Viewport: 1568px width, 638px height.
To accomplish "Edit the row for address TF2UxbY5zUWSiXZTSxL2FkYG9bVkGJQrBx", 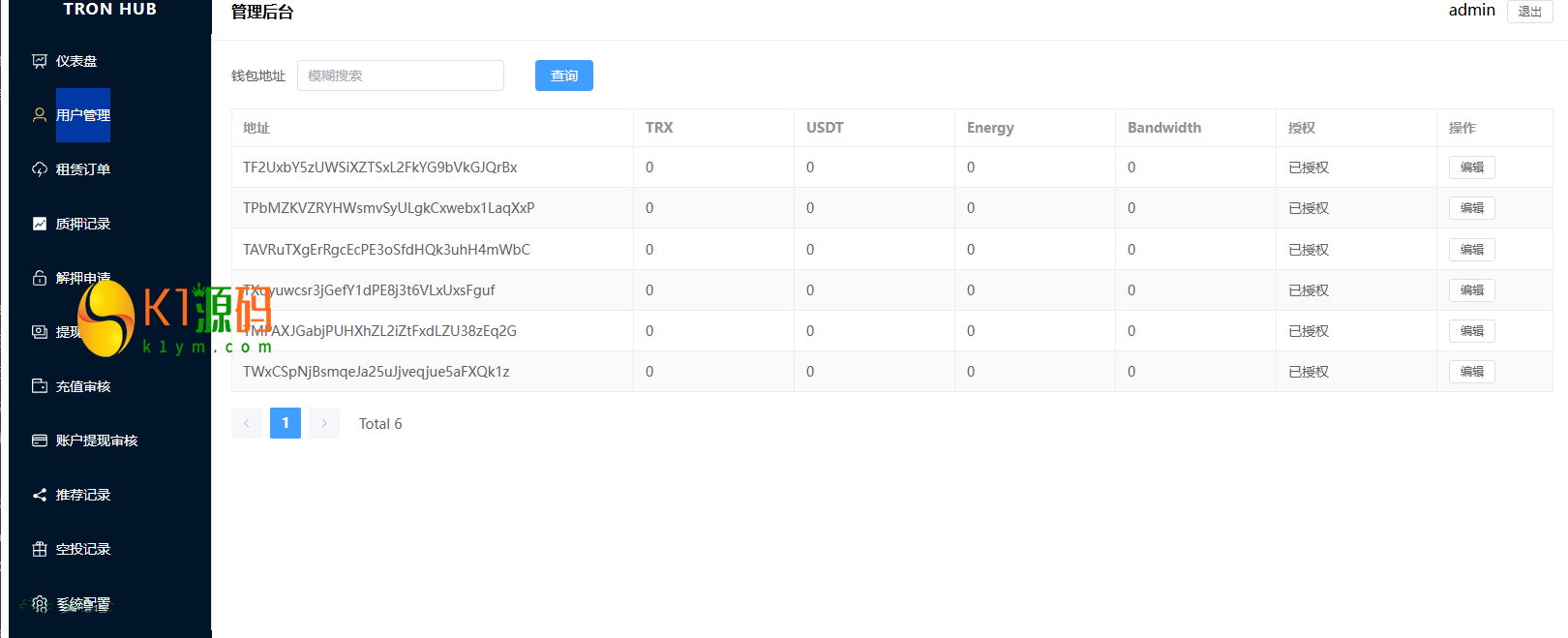I will [1472, 167].
